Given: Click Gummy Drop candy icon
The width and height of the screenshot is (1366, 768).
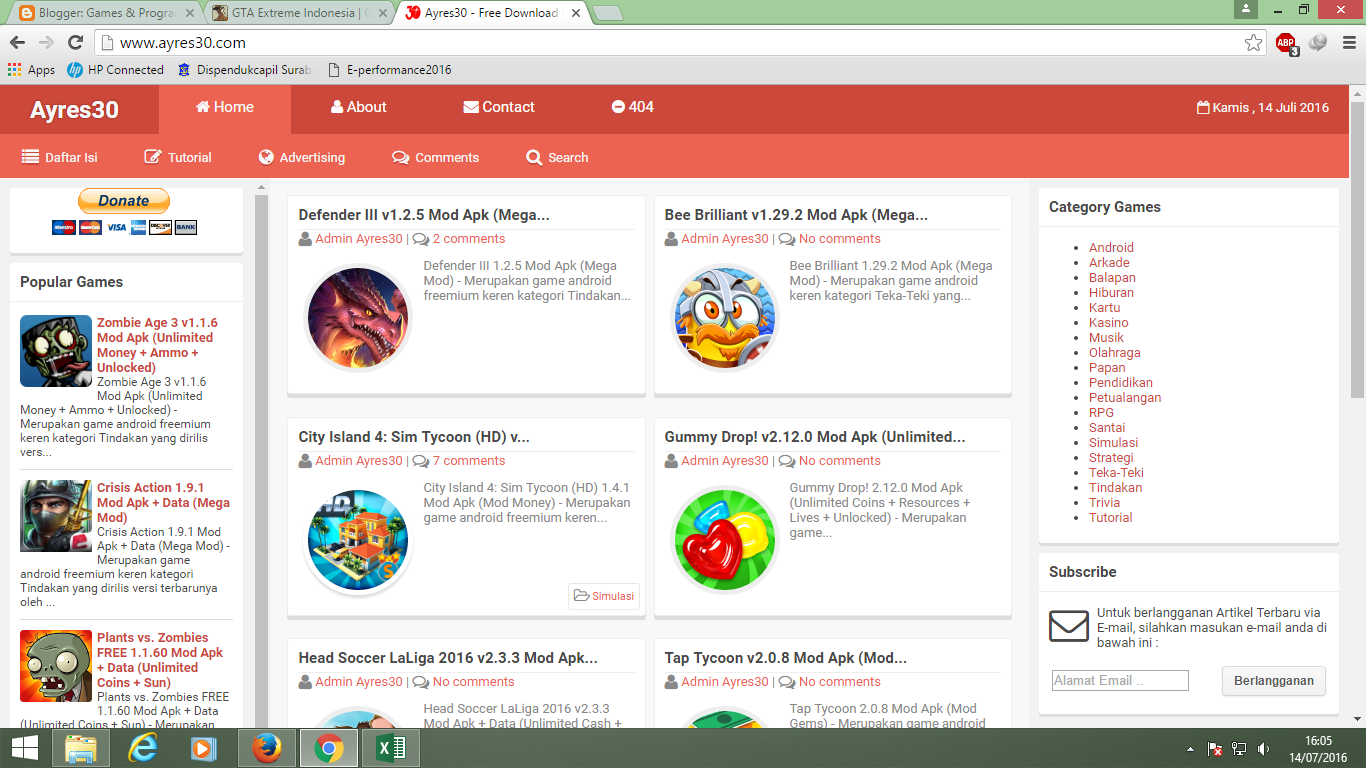Looking at the screenshot, I should click(724, 540).
